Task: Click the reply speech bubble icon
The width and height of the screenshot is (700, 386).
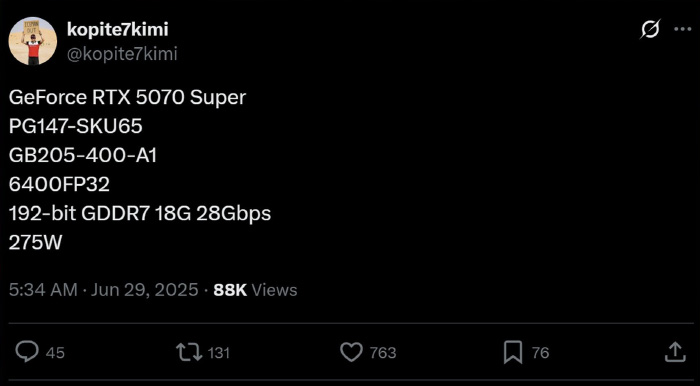Action: pos(27,352)
